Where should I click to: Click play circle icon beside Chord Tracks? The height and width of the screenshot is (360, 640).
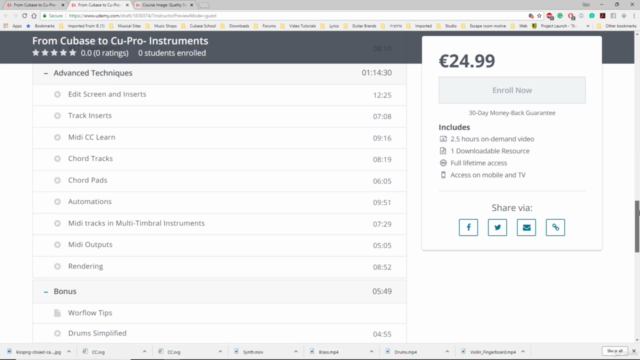click(x=57, y=159)
